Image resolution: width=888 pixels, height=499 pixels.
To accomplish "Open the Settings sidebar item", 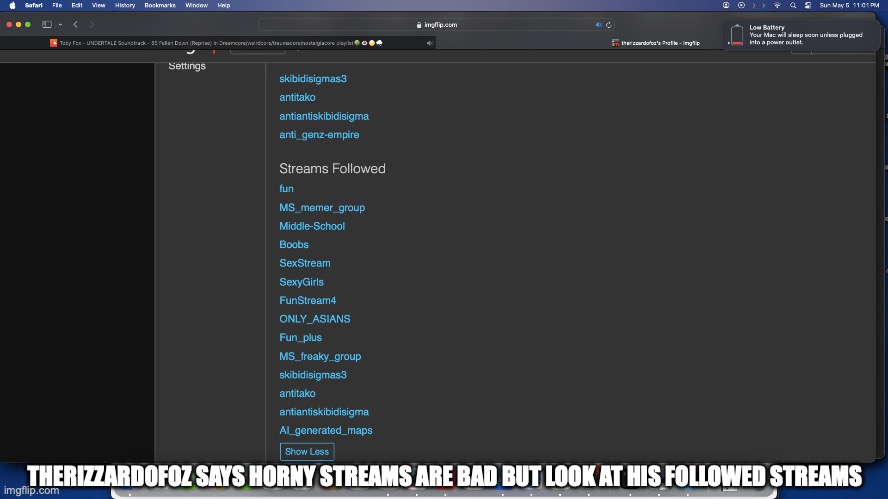I will pos(187,66).
